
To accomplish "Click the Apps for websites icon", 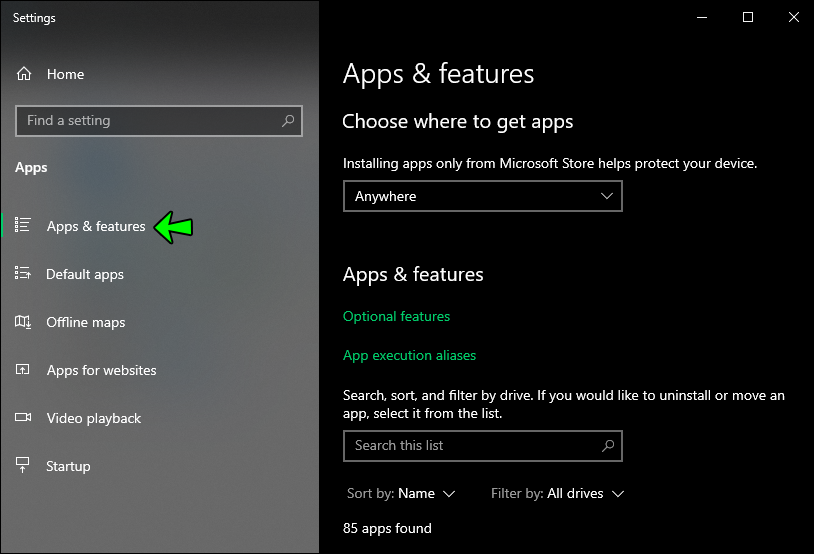I will click(x=24, y=370).
